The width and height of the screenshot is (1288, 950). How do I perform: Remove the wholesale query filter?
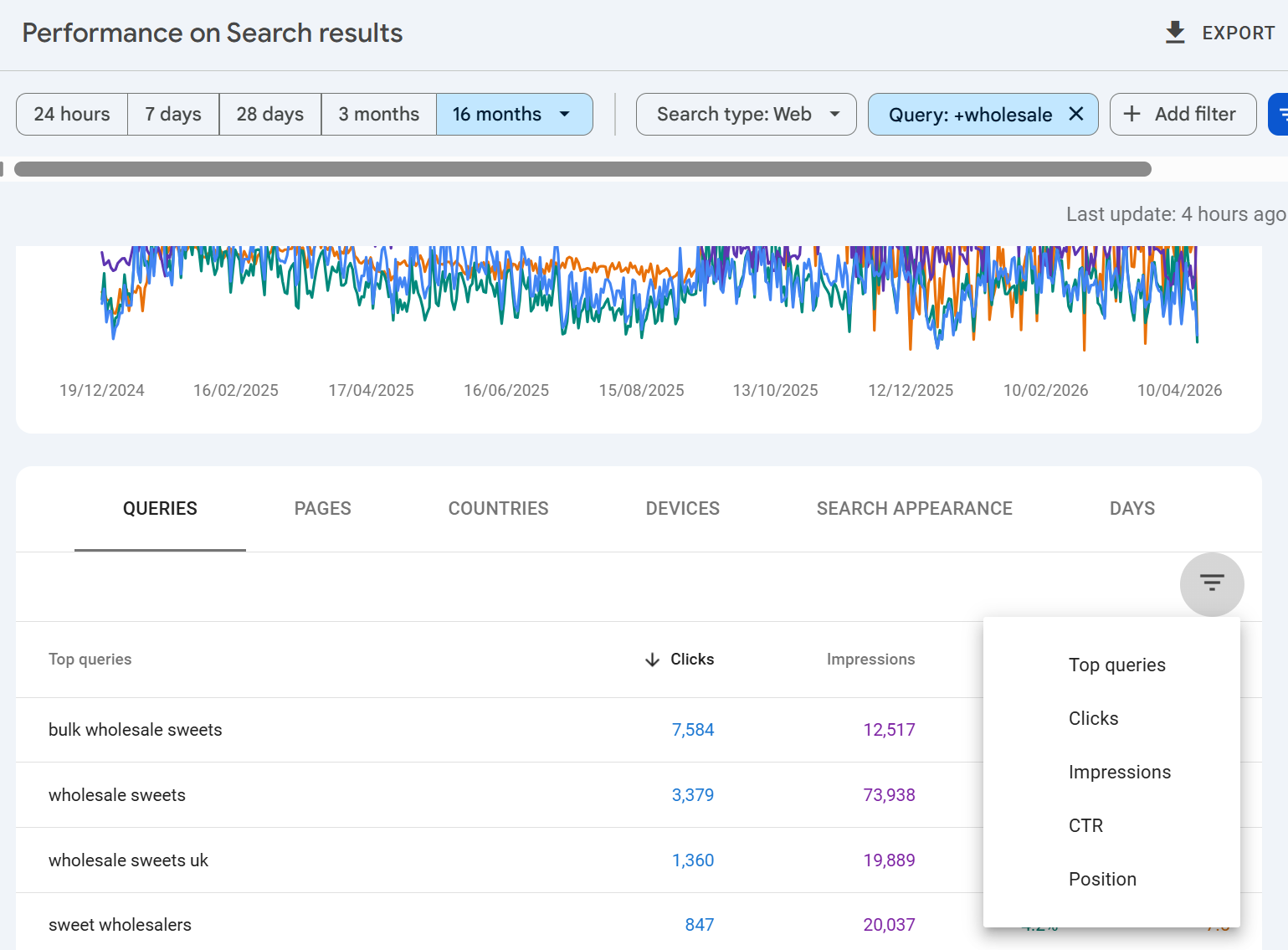coord(1076,114)
